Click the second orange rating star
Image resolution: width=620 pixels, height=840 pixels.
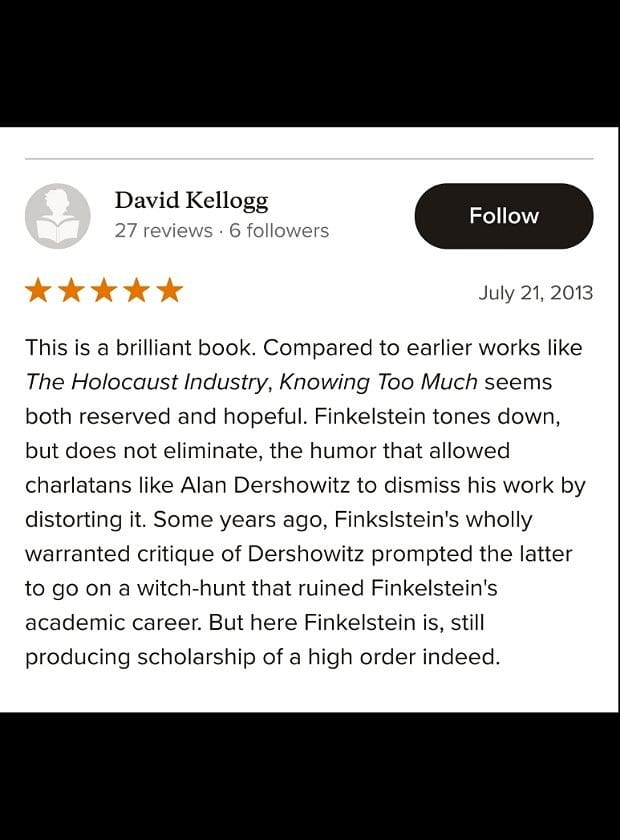pyautogui.click(x=72, y=291)
